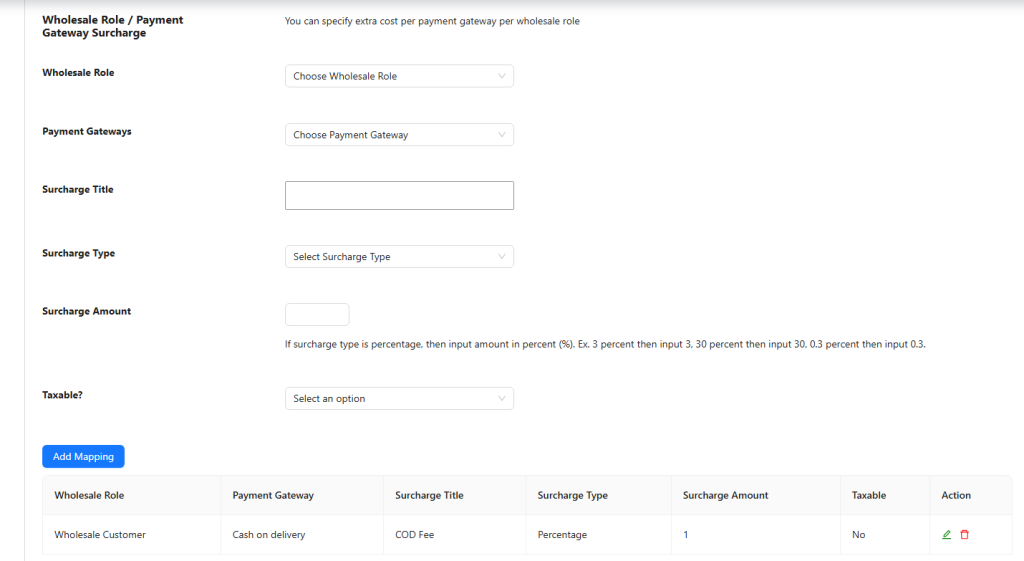This screenshot has width=1024, height=561.
Task: Click the extra cost per gateway description
Action: [432, 21]
